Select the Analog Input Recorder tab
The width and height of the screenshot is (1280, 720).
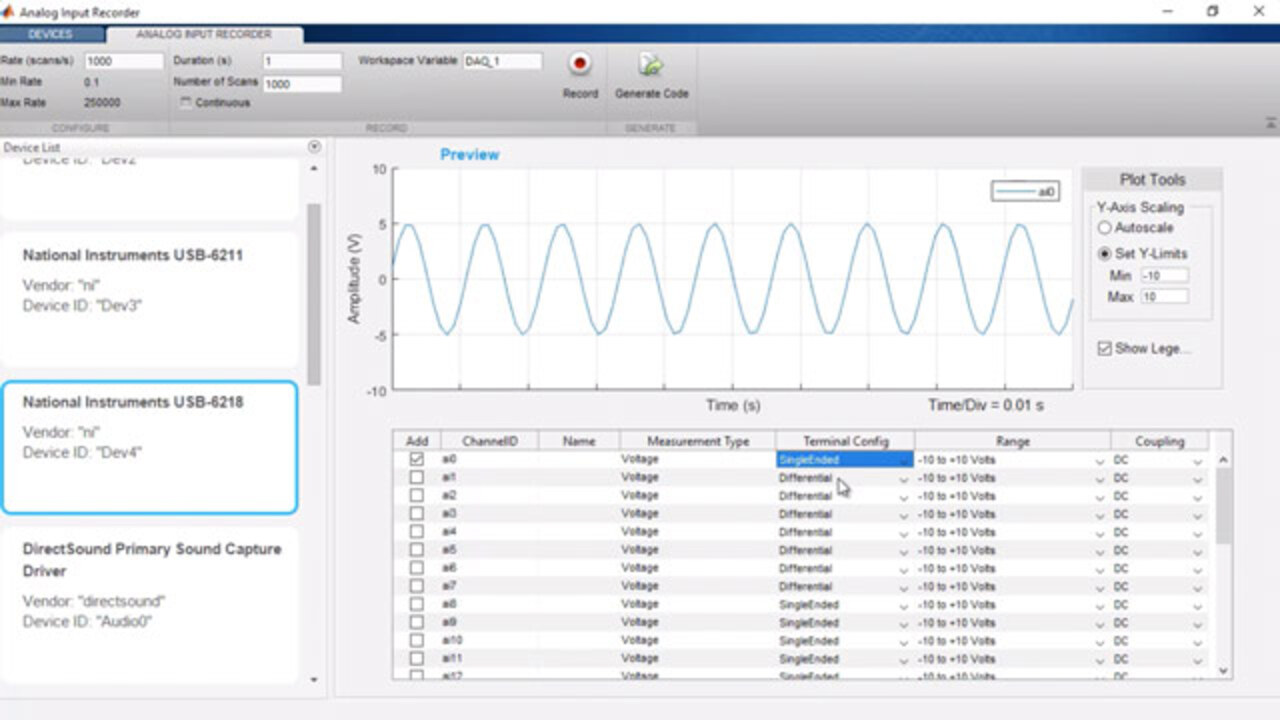coord(204,34)
